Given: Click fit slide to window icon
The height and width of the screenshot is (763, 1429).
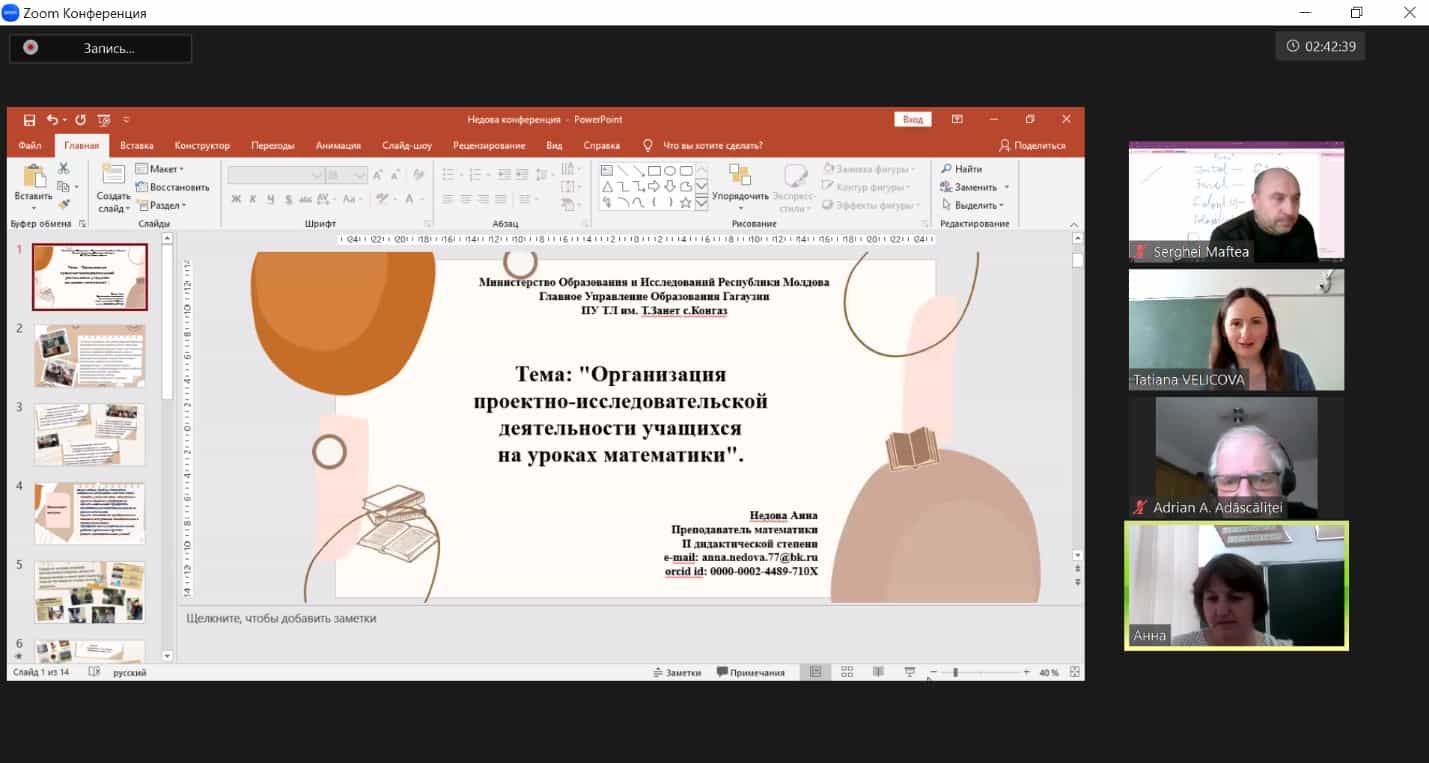Looking at the screenshot, I should coord(1074,672).
